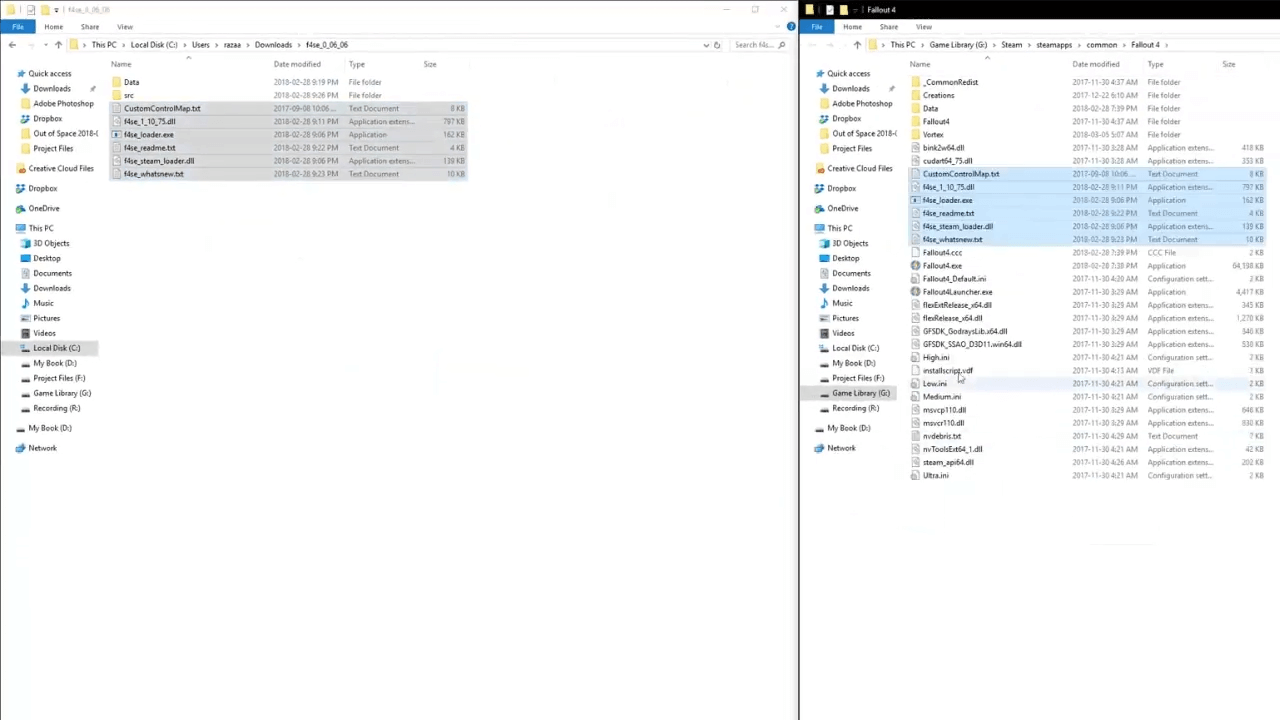Image resolution: width=1280 pixels, height=720 pixels.
Task: Select f4se_readme.txt in the left window
Action: (x=149, y=147)
